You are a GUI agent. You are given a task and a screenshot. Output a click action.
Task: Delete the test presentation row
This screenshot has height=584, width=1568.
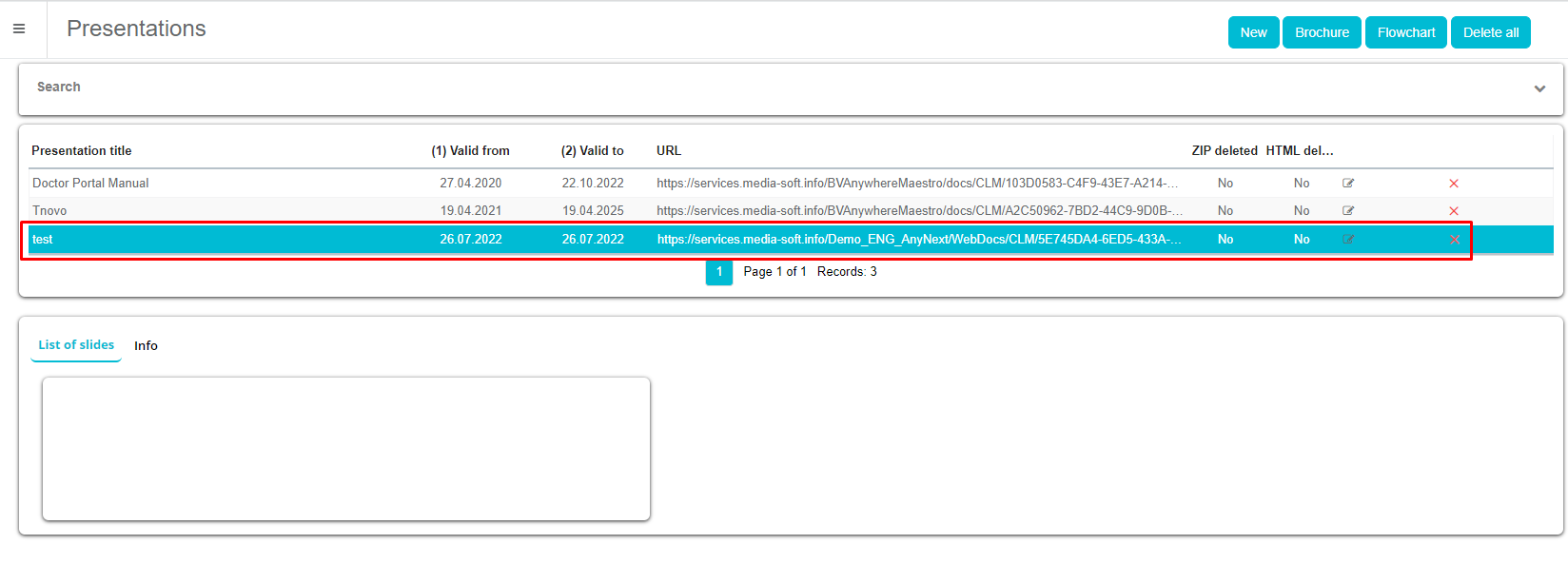[x=1454, y=240]
